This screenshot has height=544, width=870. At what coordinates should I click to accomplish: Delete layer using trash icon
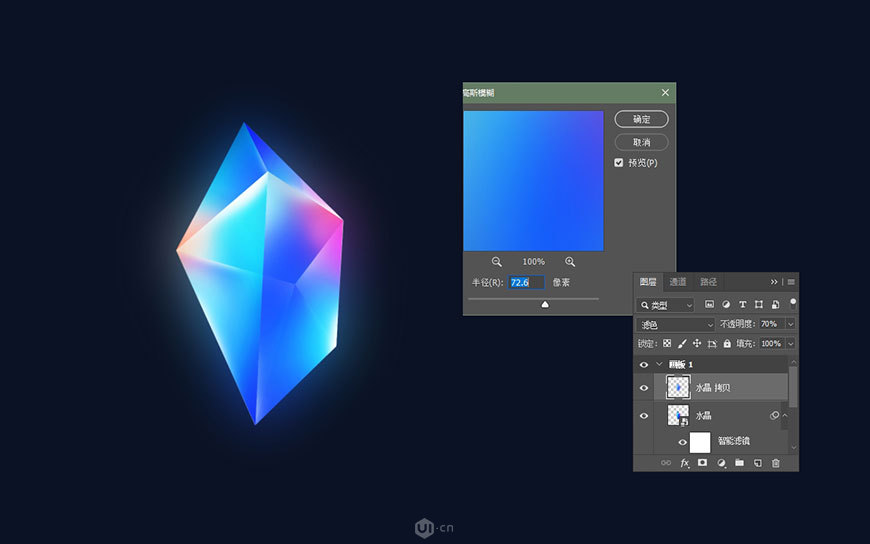775,463
